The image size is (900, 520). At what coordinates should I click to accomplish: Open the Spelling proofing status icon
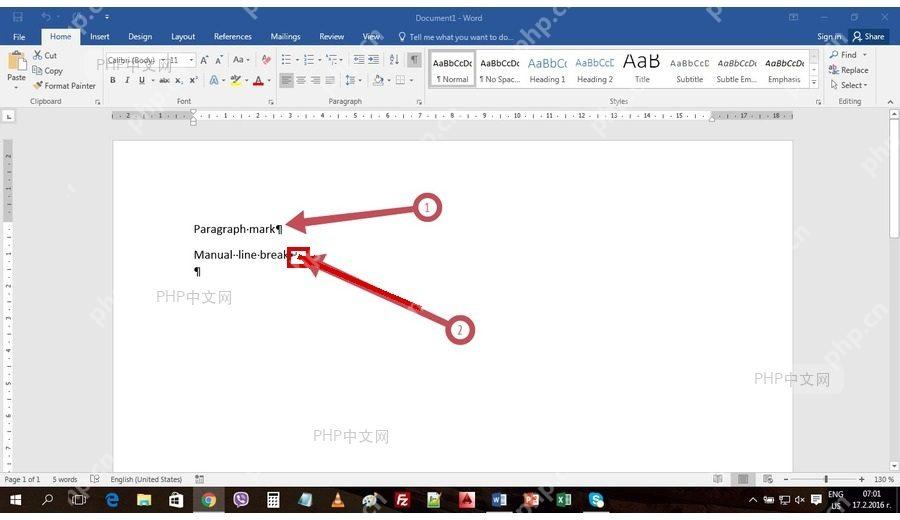click(x=95, y=479)
